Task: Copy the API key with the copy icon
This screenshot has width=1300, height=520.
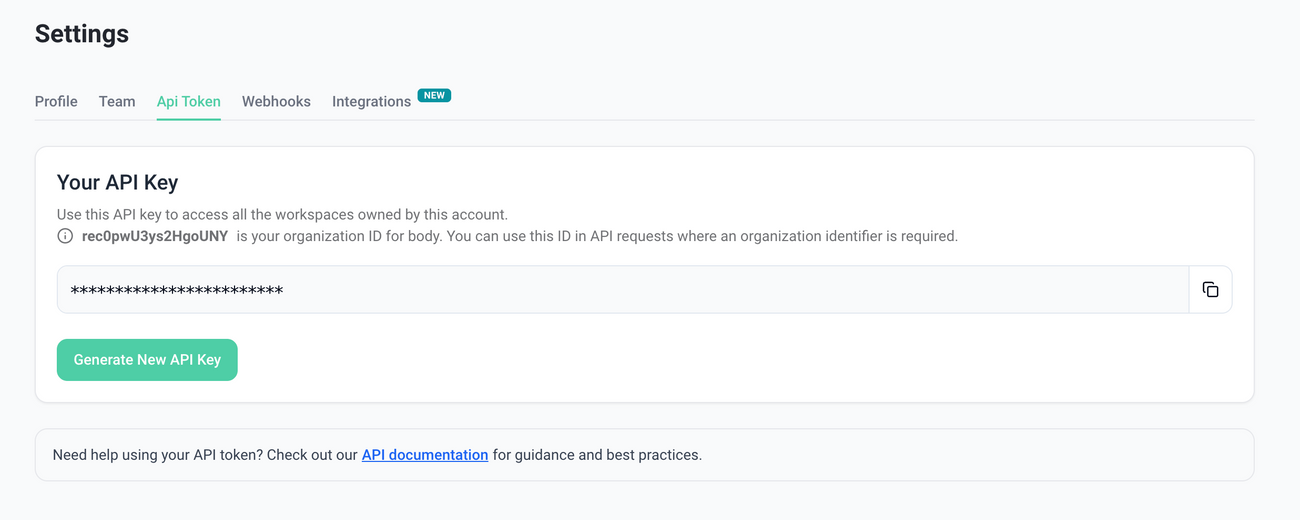Action: coord(1210,290)
